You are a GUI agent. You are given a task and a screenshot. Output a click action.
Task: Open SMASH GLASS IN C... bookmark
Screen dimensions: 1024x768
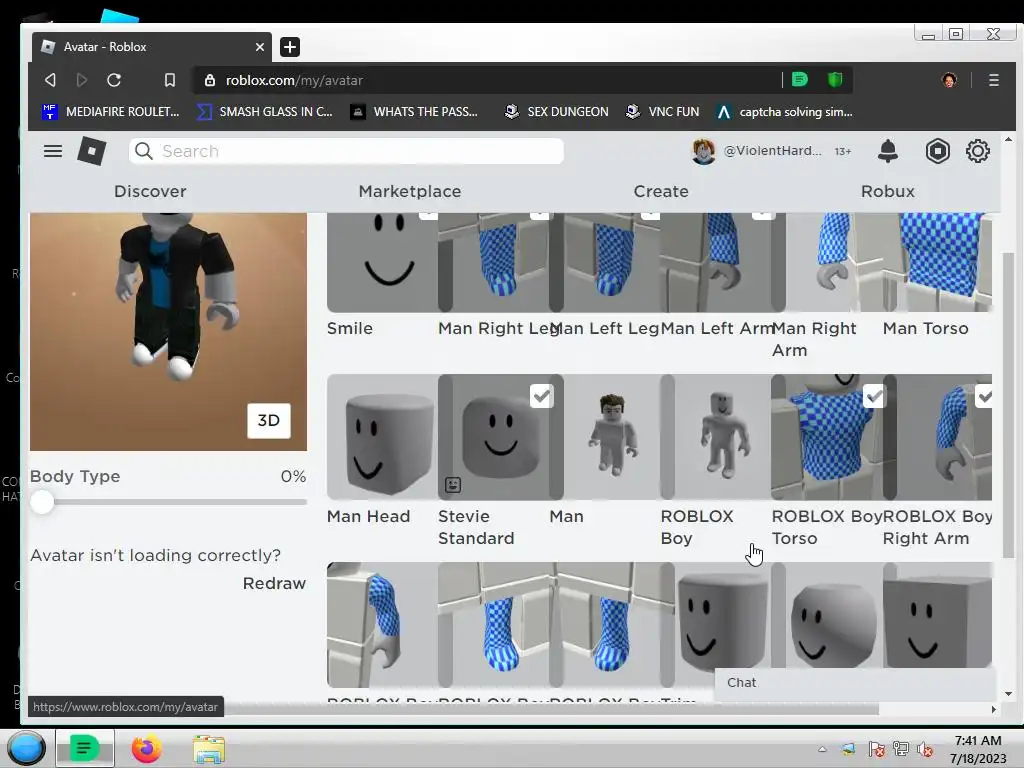click(265, 112)
